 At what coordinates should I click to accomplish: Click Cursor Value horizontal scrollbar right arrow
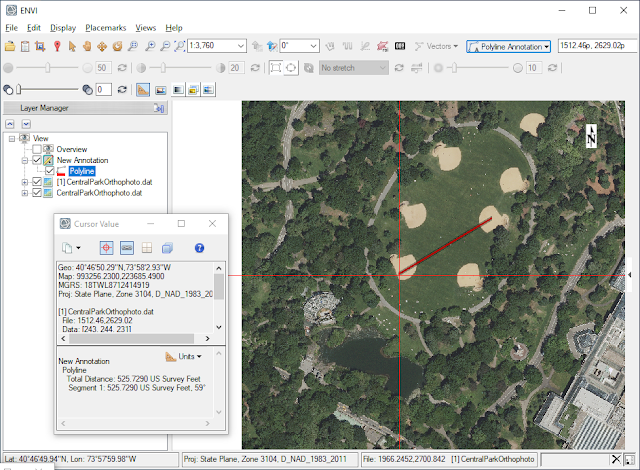coord(207,339)
